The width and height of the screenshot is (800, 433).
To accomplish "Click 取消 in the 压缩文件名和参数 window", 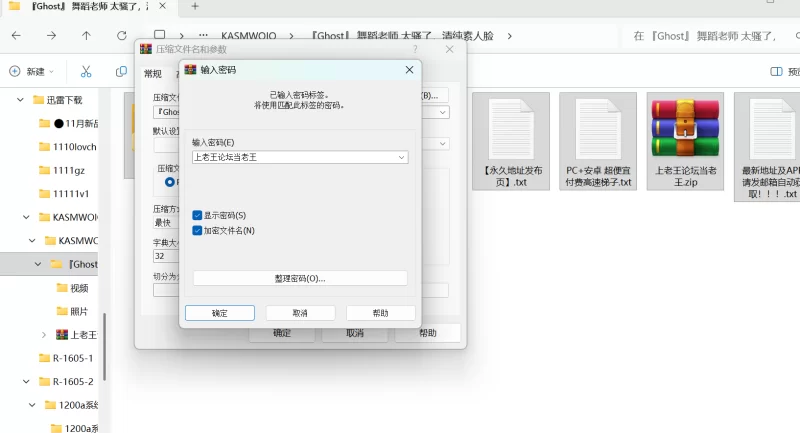I will (355, 334).
